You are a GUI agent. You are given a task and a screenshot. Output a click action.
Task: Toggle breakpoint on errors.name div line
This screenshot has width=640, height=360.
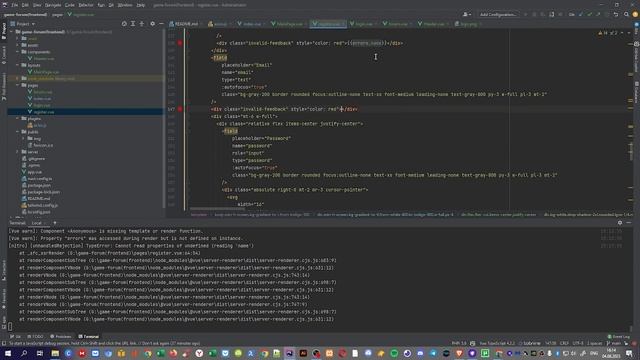[180, 43]
